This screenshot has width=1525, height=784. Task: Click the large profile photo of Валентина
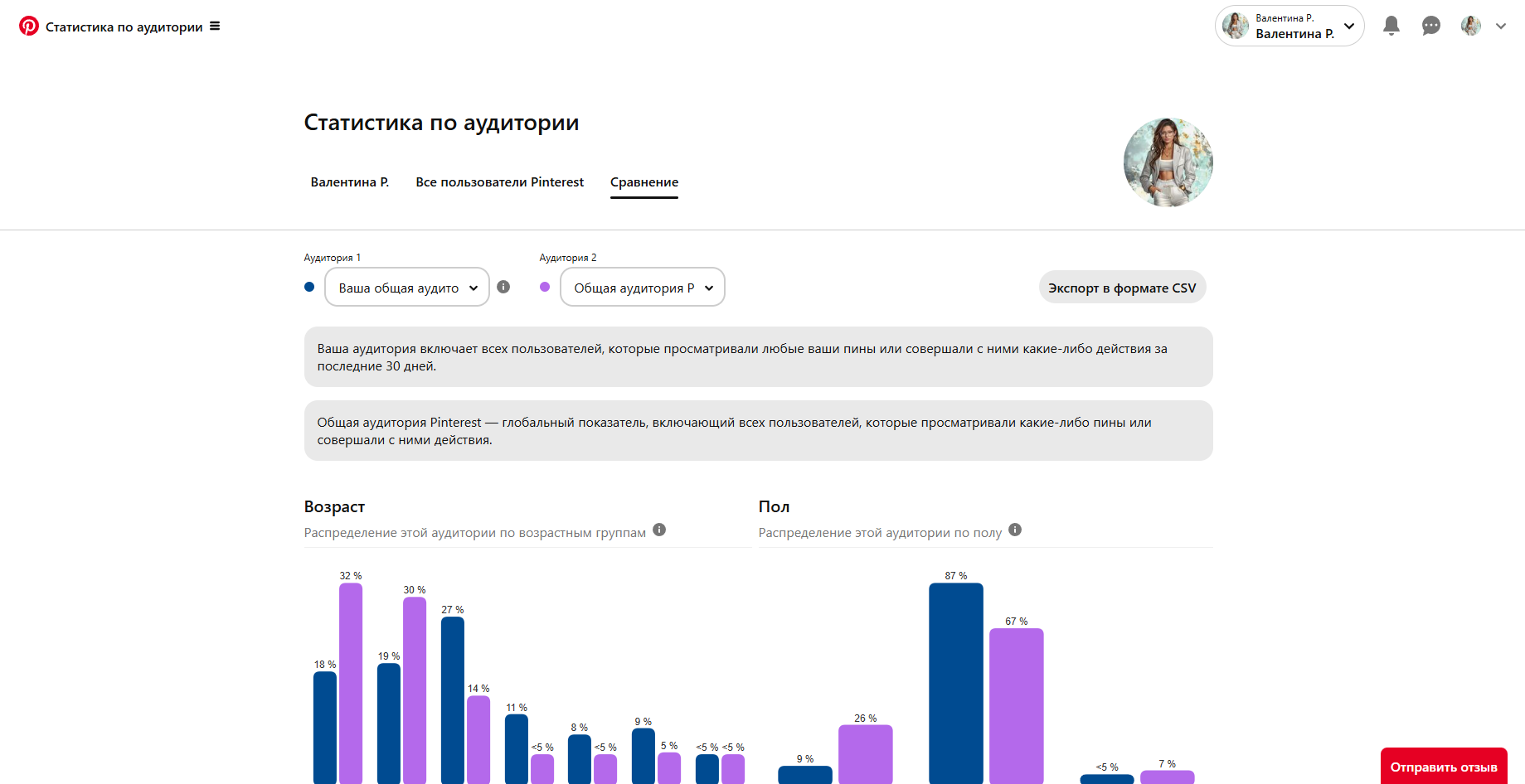coord(1168,162)
